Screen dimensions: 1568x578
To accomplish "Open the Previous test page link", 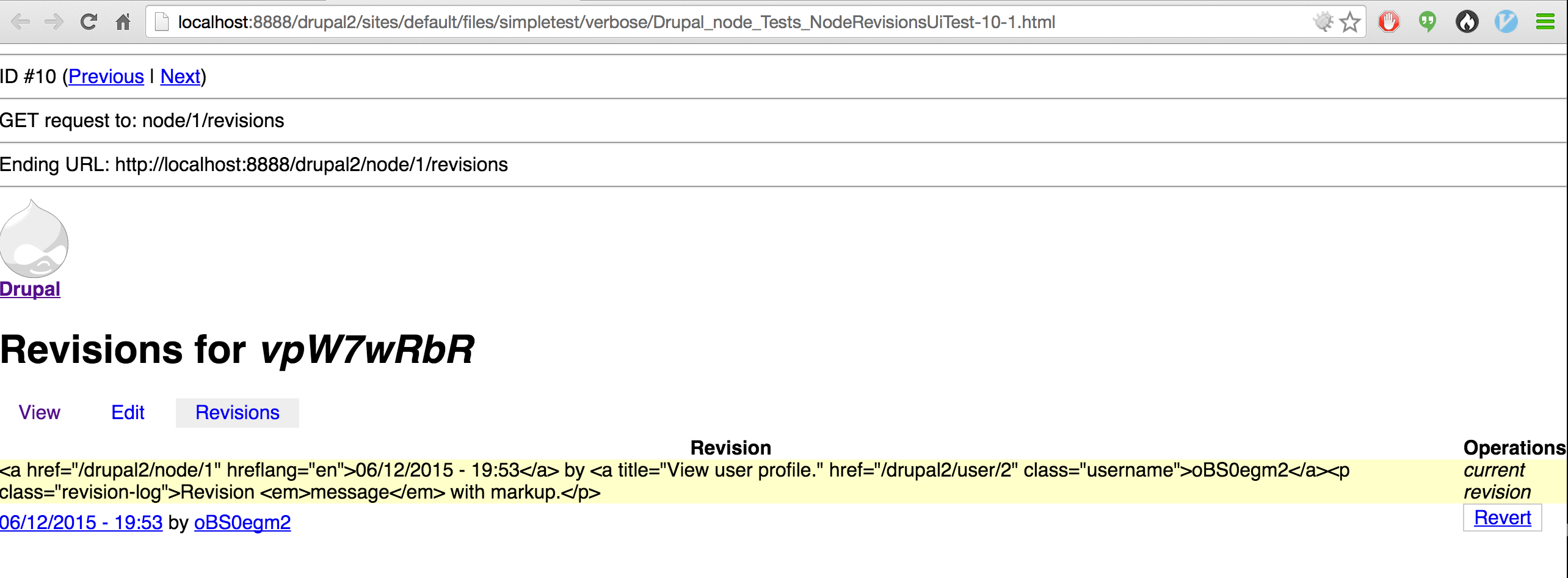I will tap(106, 76).
